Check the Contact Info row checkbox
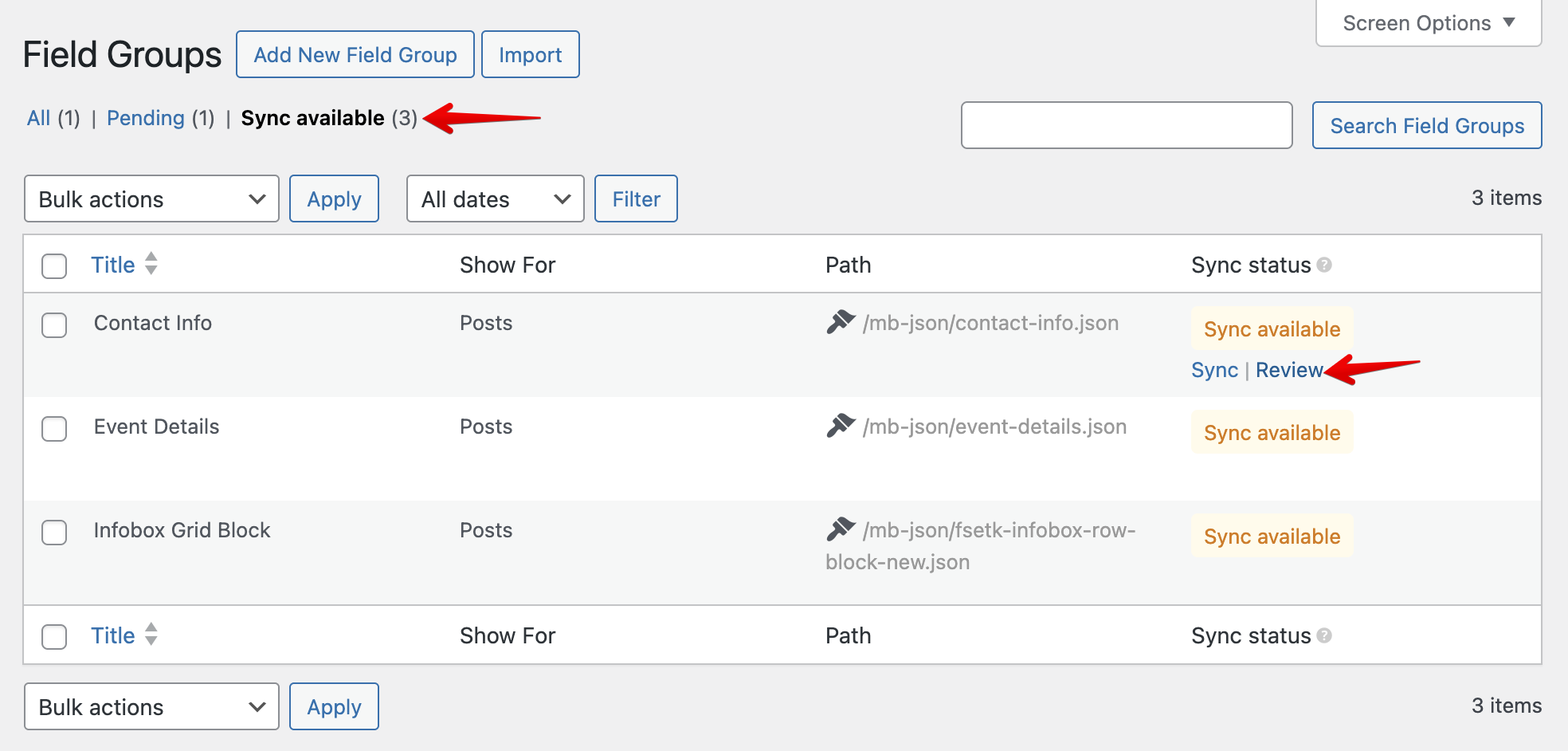Viewport: 1568px width, 751px height. click(x=54, y=325)
